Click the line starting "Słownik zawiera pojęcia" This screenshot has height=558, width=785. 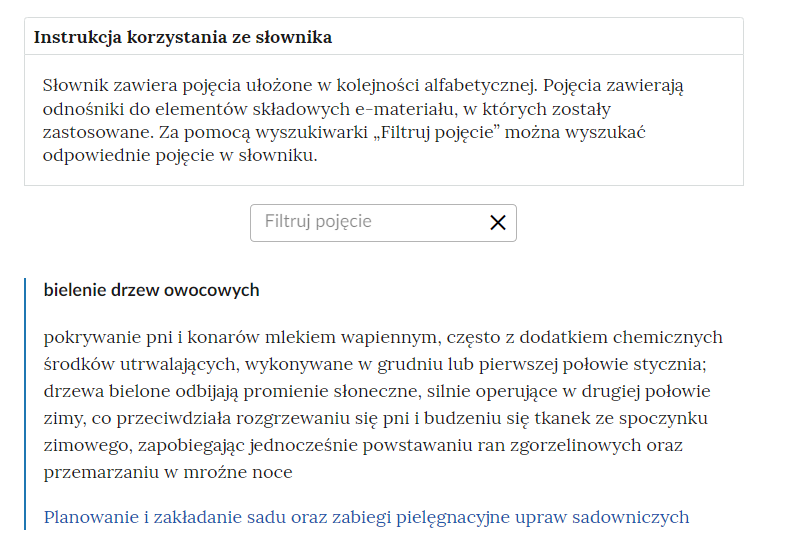point(362,86)
